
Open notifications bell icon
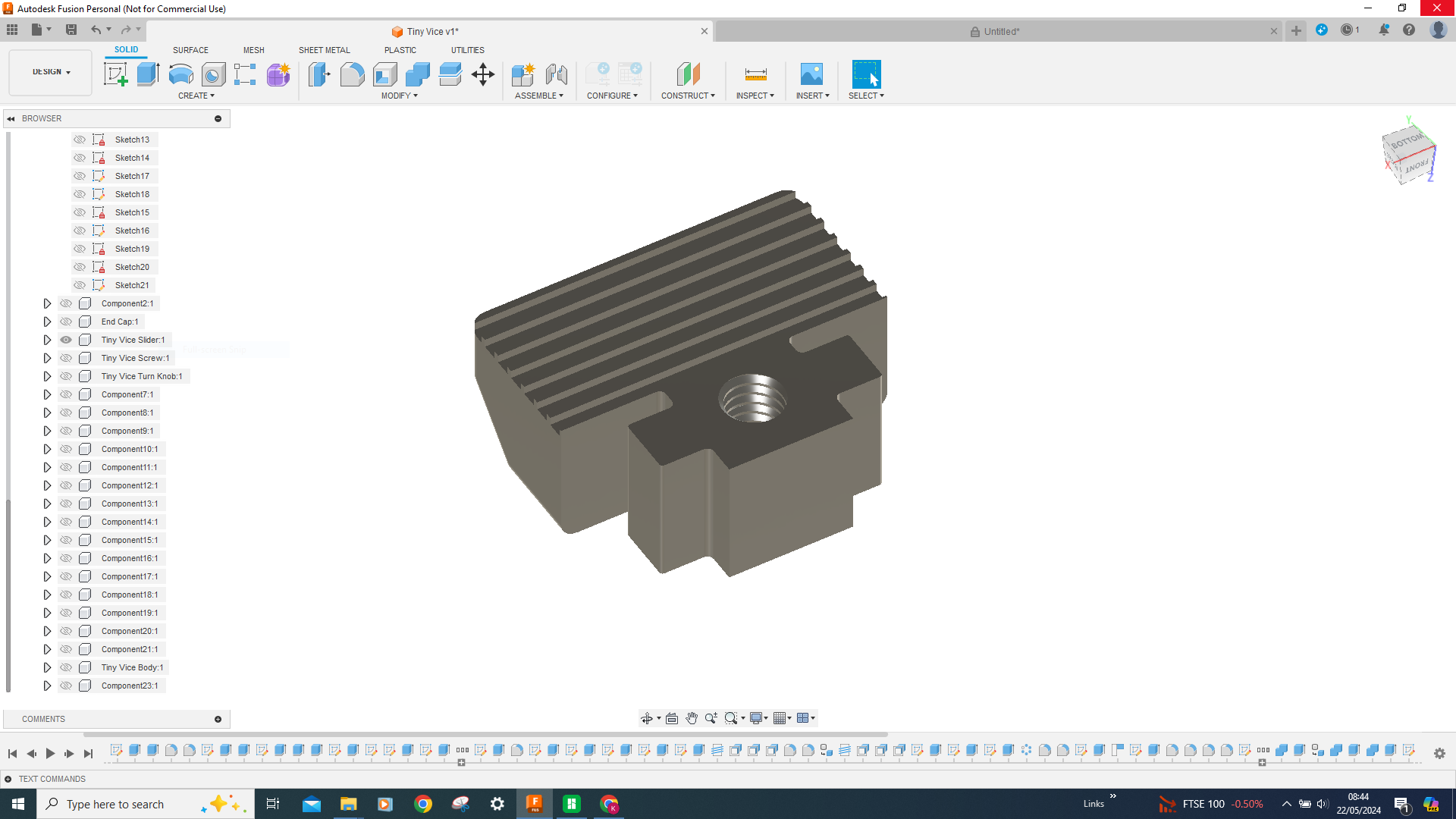click(1384, 30)
